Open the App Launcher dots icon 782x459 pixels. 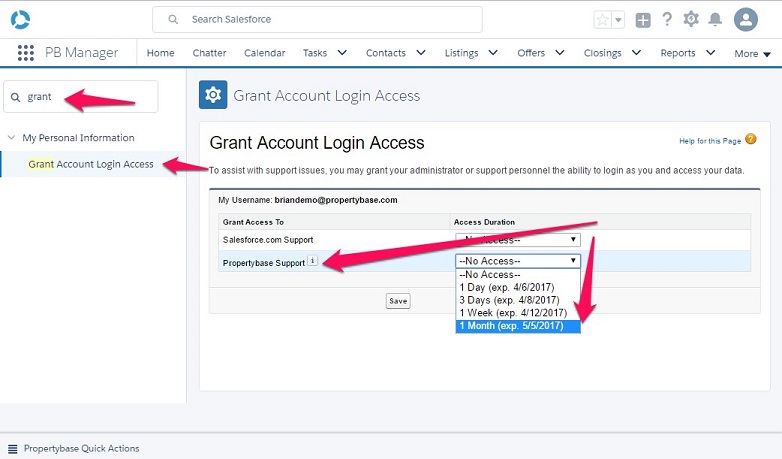point(26,53)
